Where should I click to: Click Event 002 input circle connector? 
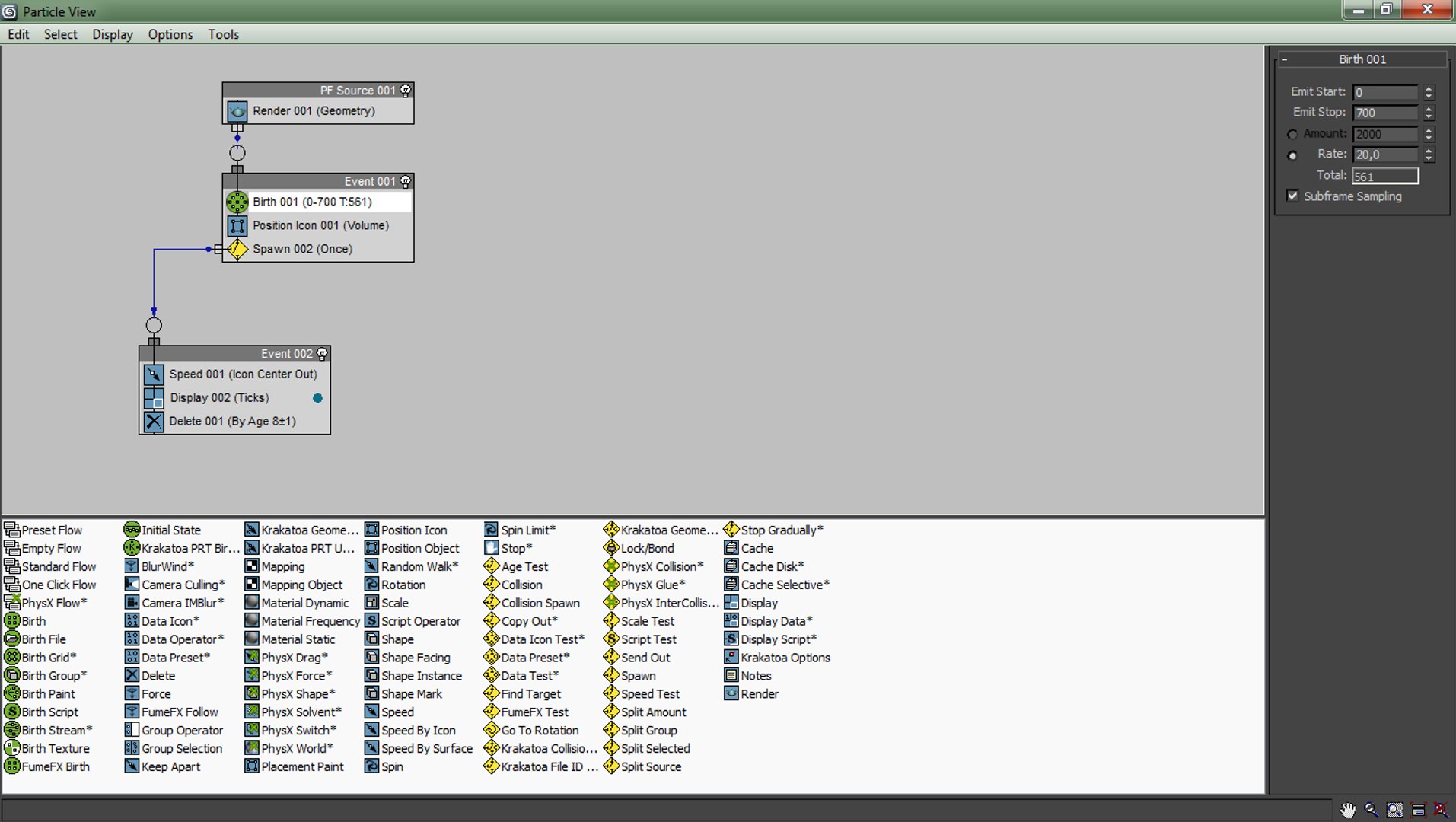click(x=154, y=326)
